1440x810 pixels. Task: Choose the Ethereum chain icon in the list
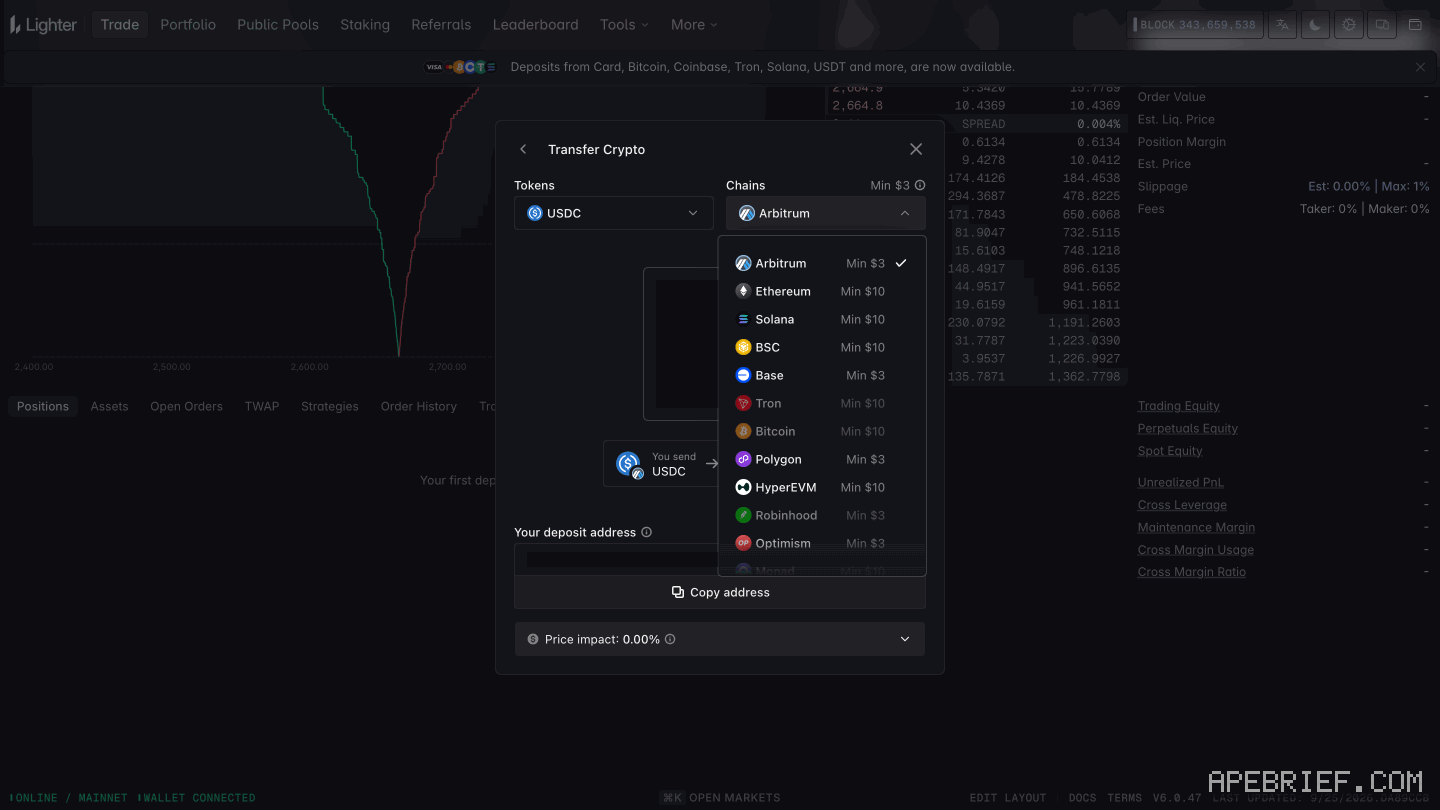pyautogui.click(x=743, y=291)
